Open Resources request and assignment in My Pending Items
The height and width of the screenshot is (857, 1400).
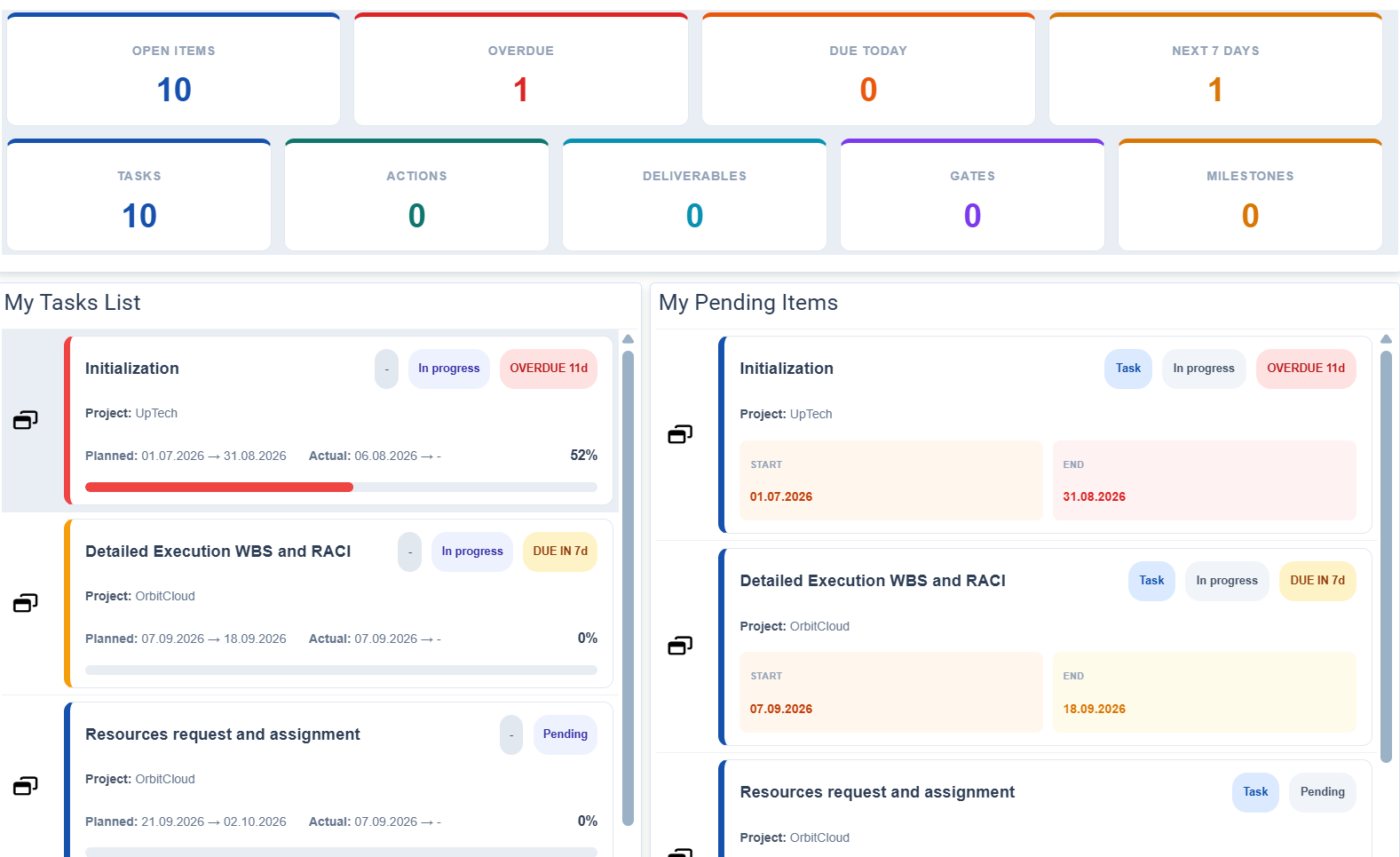[x=877, y=792]
